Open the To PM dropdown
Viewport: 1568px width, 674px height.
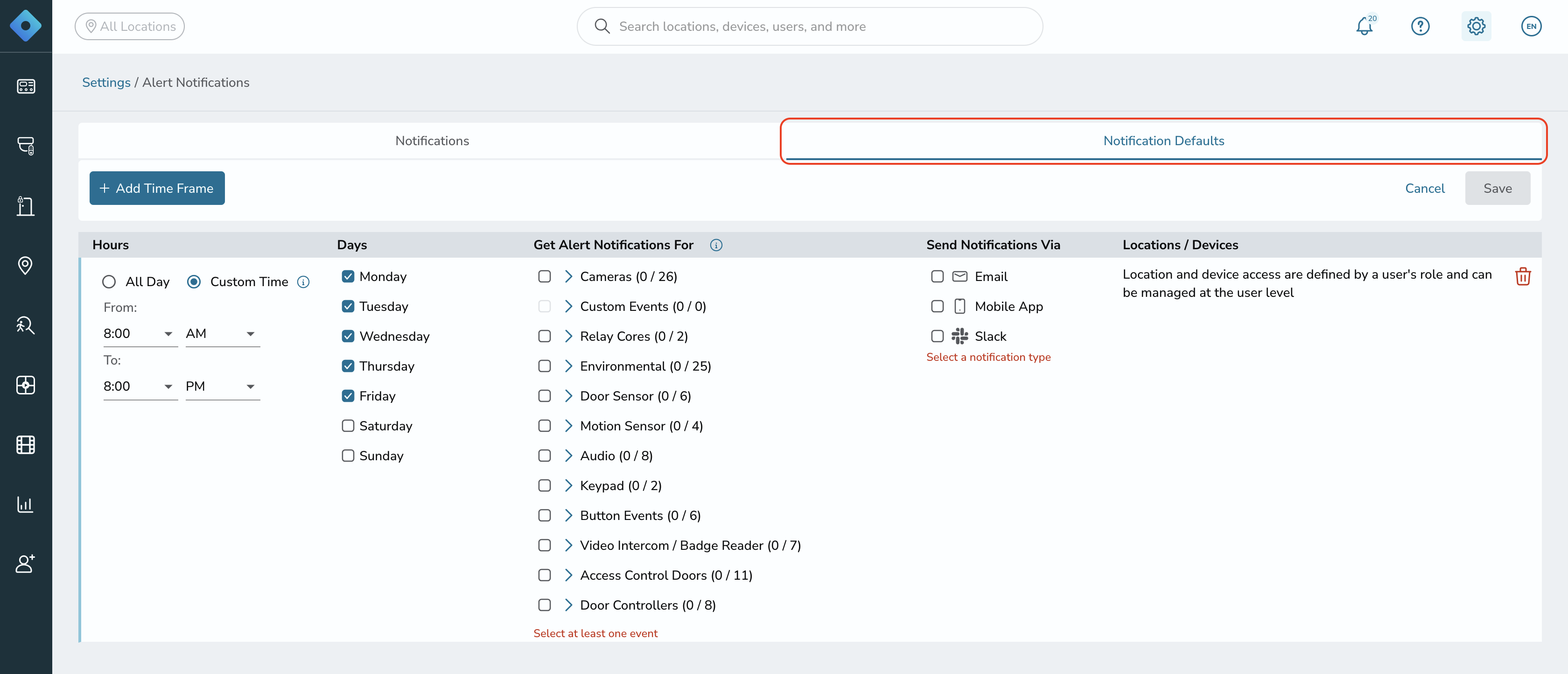point(223,386)
